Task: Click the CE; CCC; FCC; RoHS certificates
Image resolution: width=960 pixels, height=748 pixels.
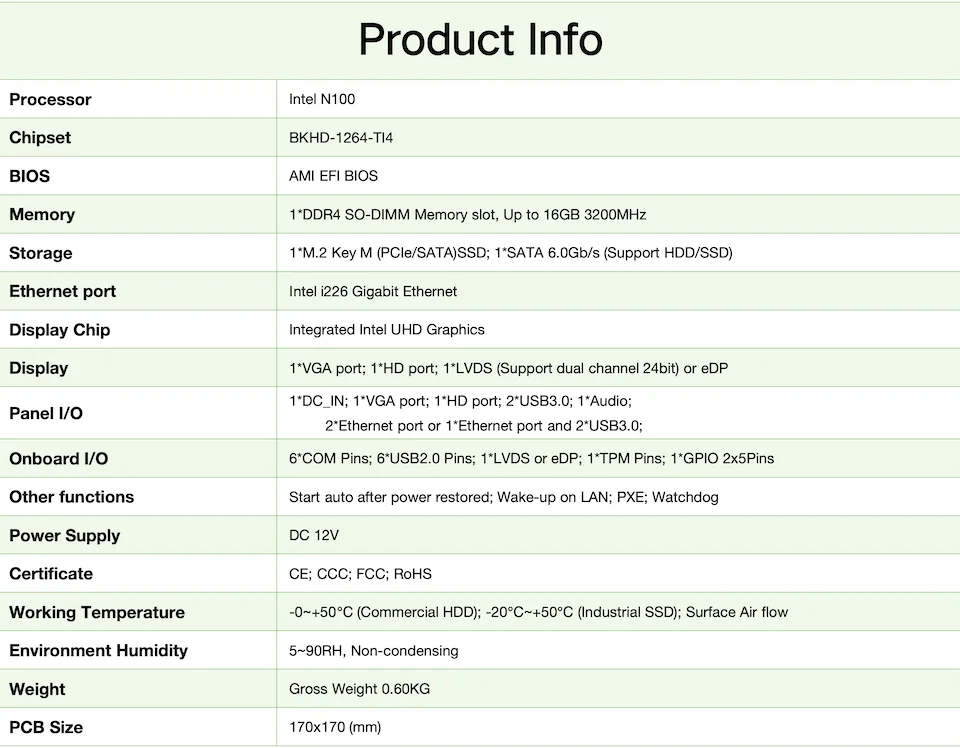Action: (x=360, y=574)
